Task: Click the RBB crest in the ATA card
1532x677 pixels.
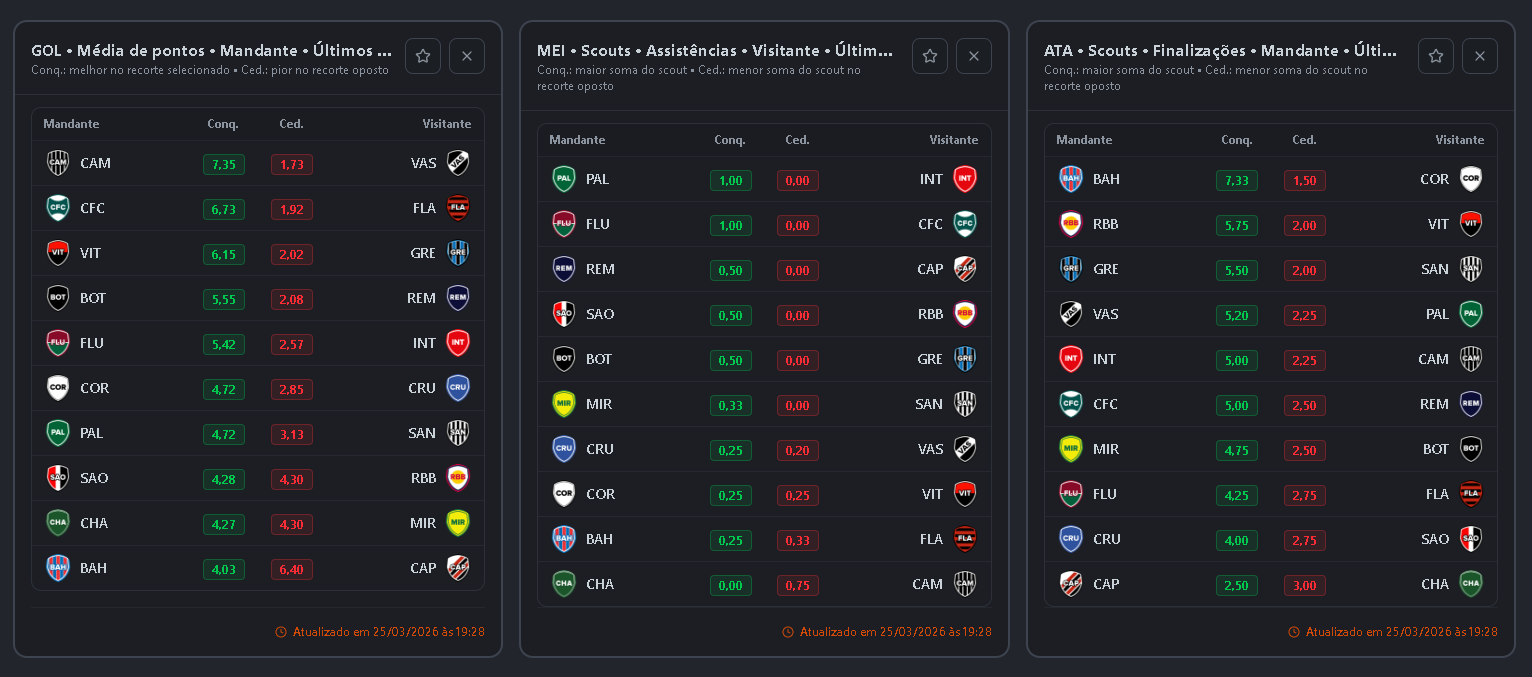Action: click(x=1071, y=224)
